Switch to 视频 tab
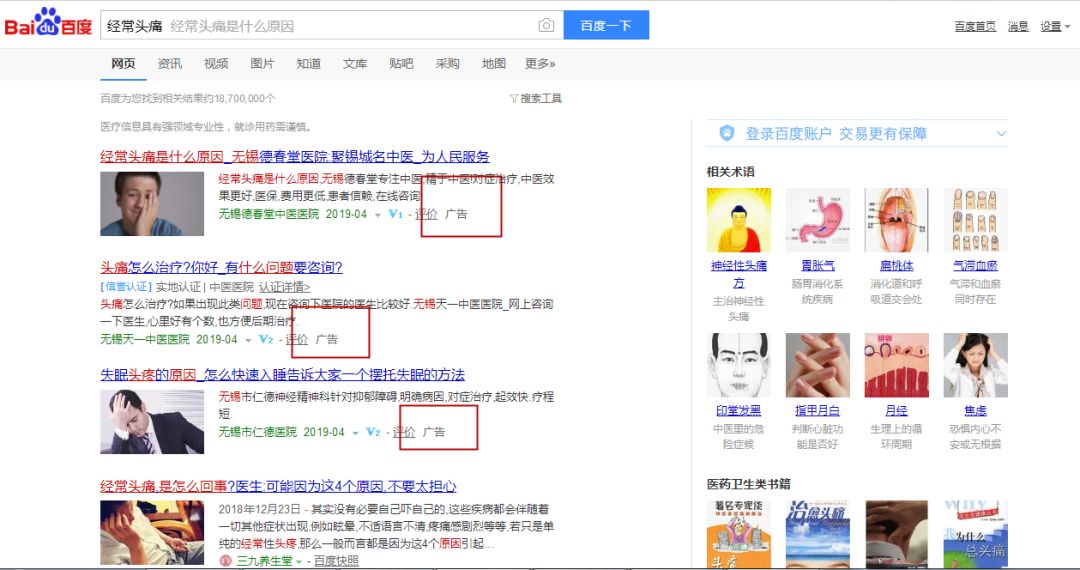Viewport: 1080px width, 570px height. pos(216,63)
